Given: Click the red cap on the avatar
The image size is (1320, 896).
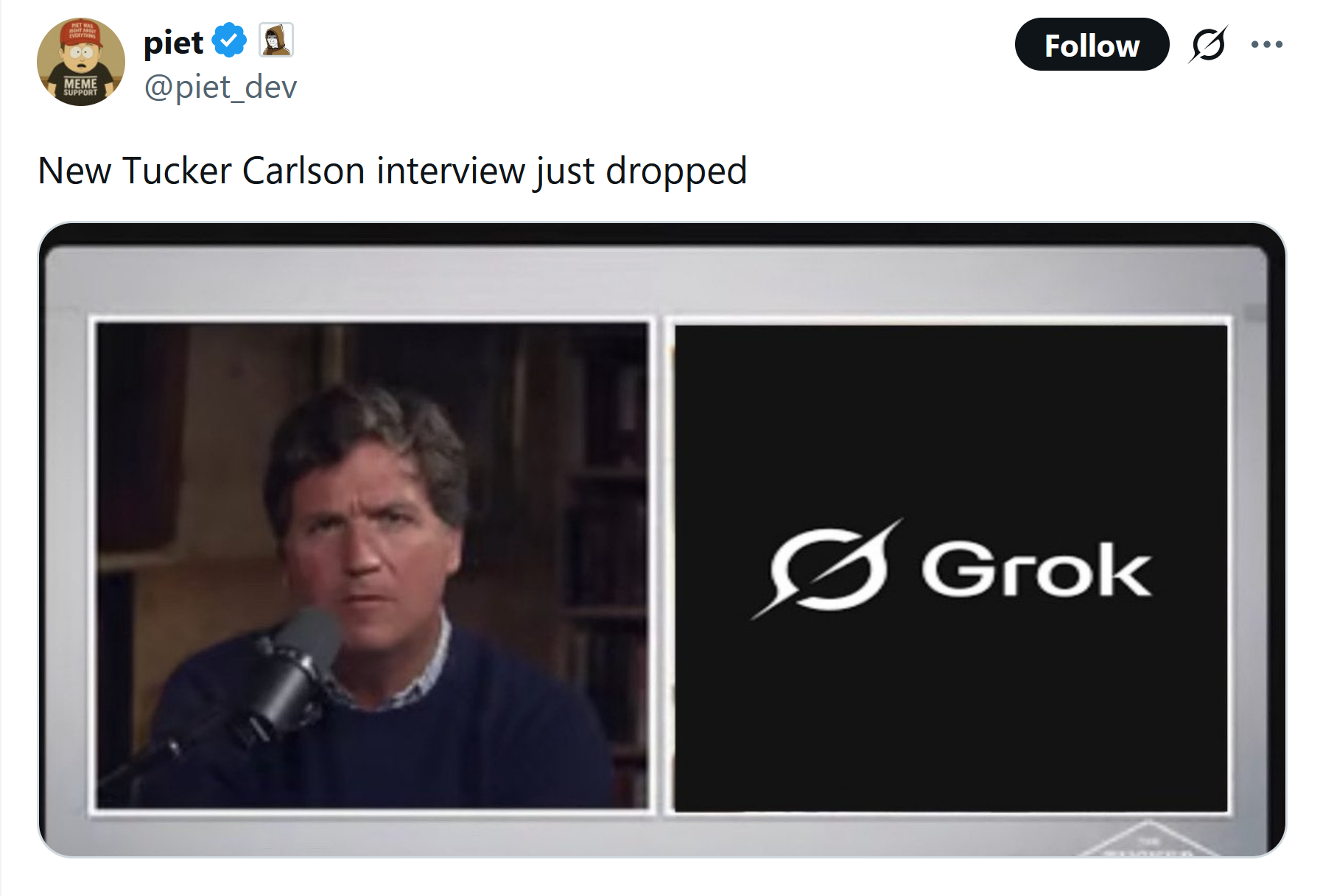Looking at the screenshot, I should [x=81, y=33].
